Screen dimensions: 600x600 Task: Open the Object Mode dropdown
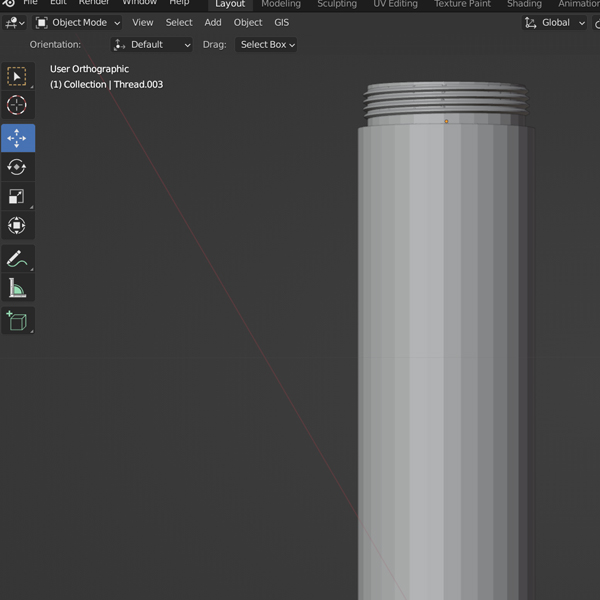[78, 22]
